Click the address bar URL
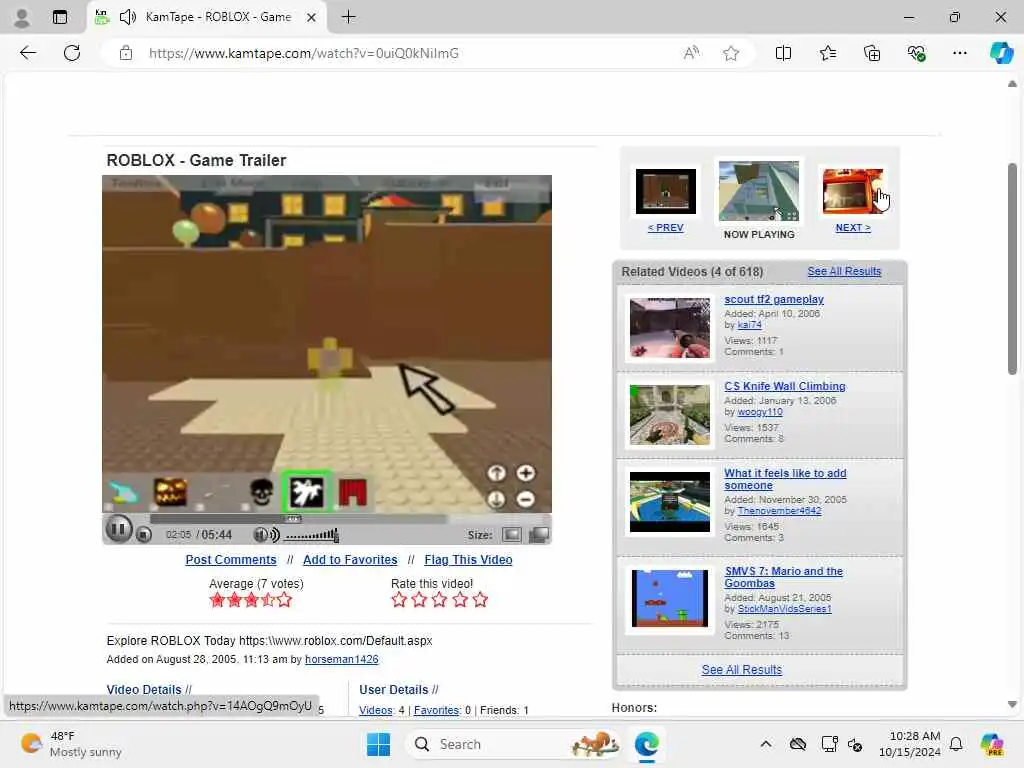The image size is (1024, 768). (304, 53)
